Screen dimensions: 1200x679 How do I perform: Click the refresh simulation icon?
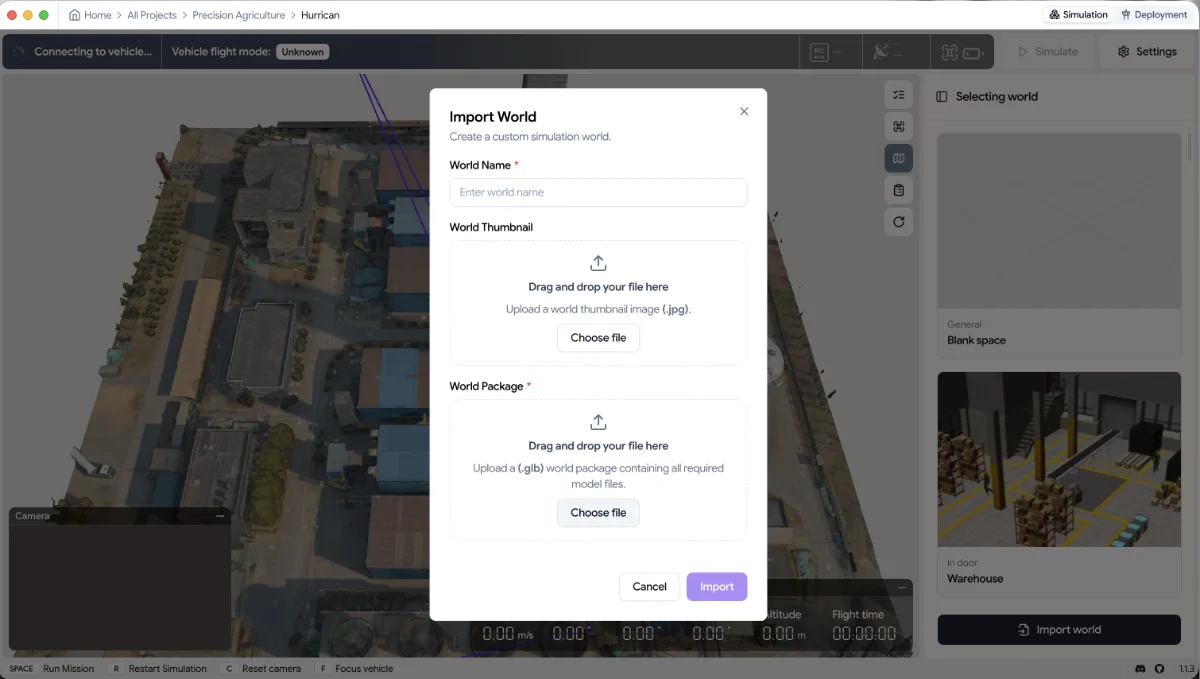pyautogui.click(x=898, y=222)
